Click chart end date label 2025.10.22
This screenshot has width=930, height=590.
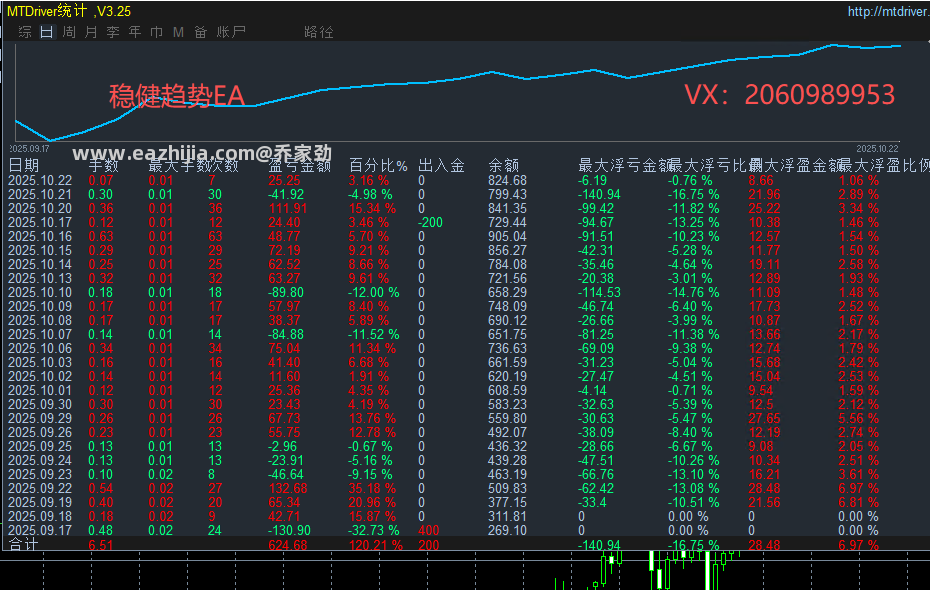click(877, 148)
